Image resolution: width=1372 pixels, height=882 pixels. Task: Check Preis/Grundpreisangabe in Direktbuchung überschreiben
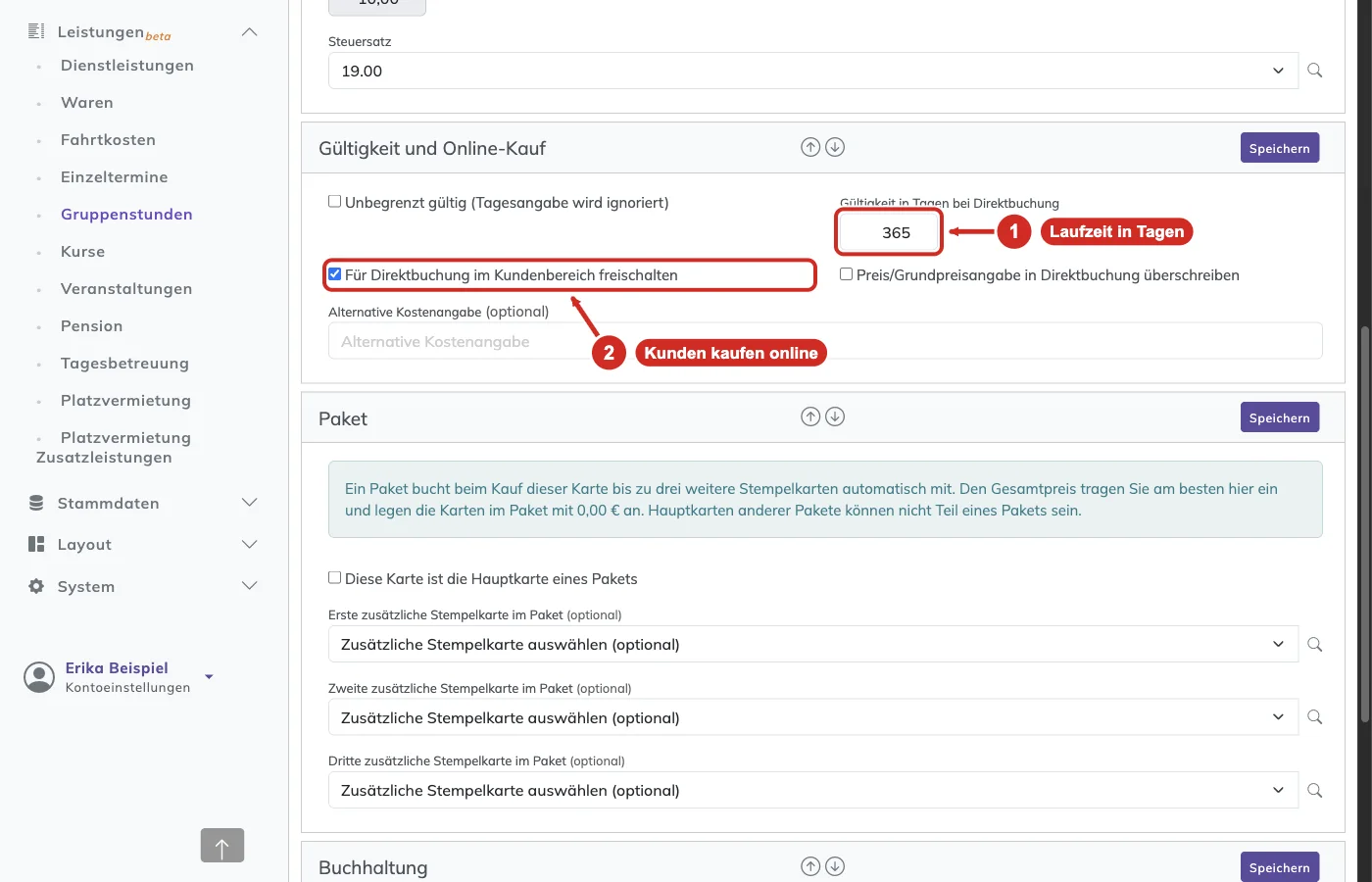point(846,274)
